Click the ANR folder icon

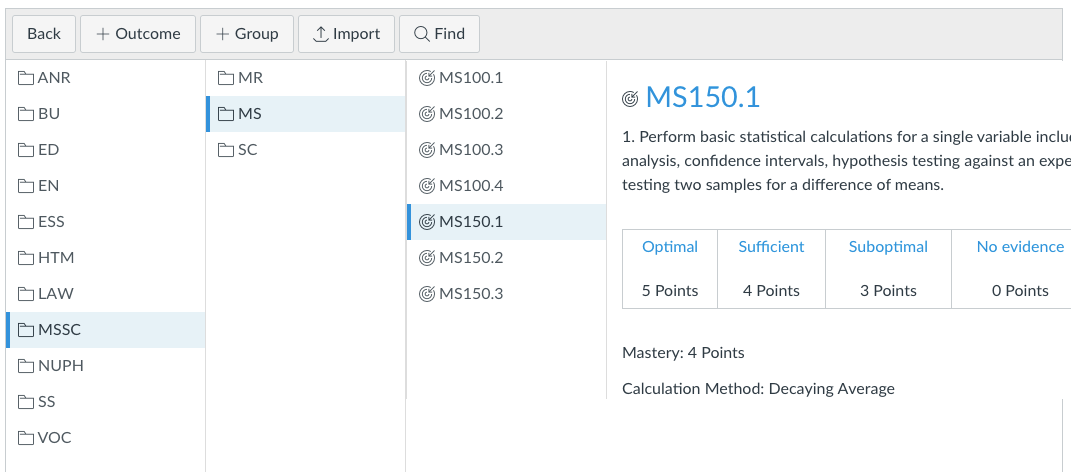(x=26, y=78)
